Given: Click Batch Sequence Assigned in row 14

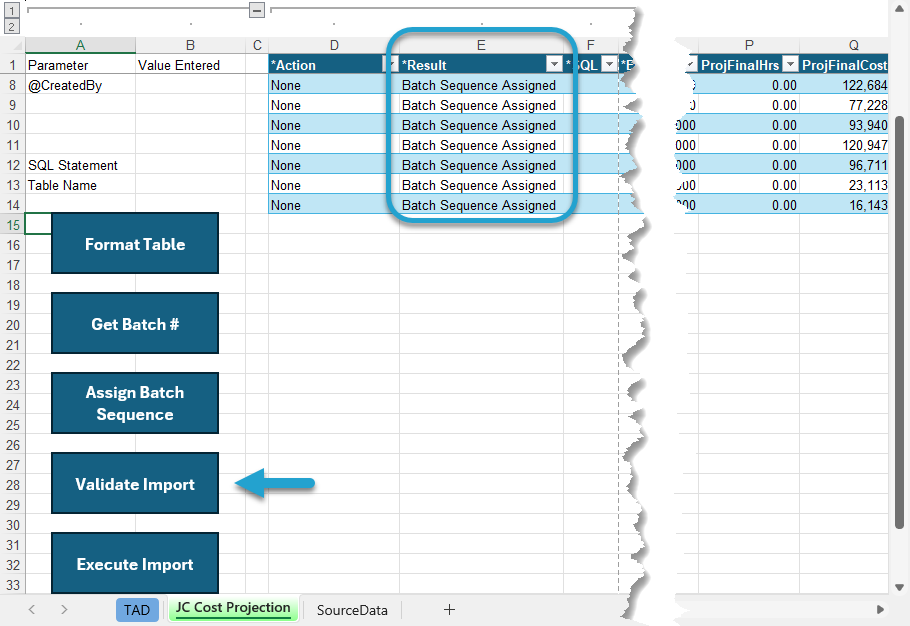Looking at the screenshot, I should [x=481, y=205].
